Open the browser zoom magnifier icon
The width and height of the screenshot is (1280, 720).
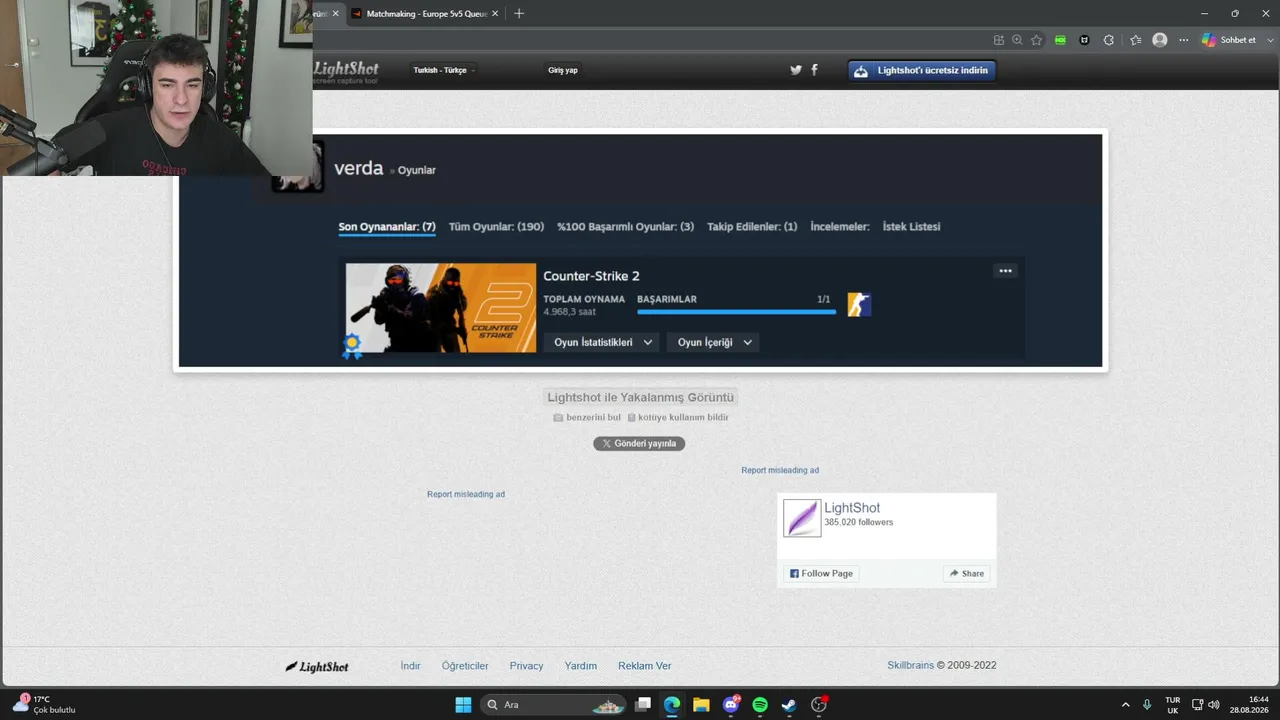click(1017, 40)
